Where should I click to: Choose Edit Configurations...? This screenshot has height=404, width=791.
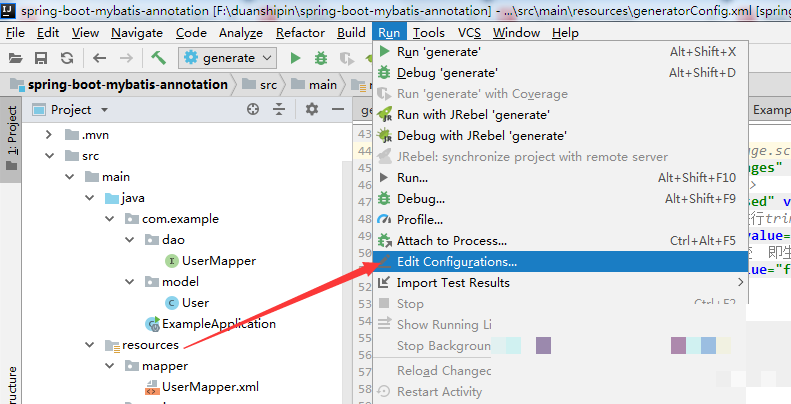click(560, 262)
